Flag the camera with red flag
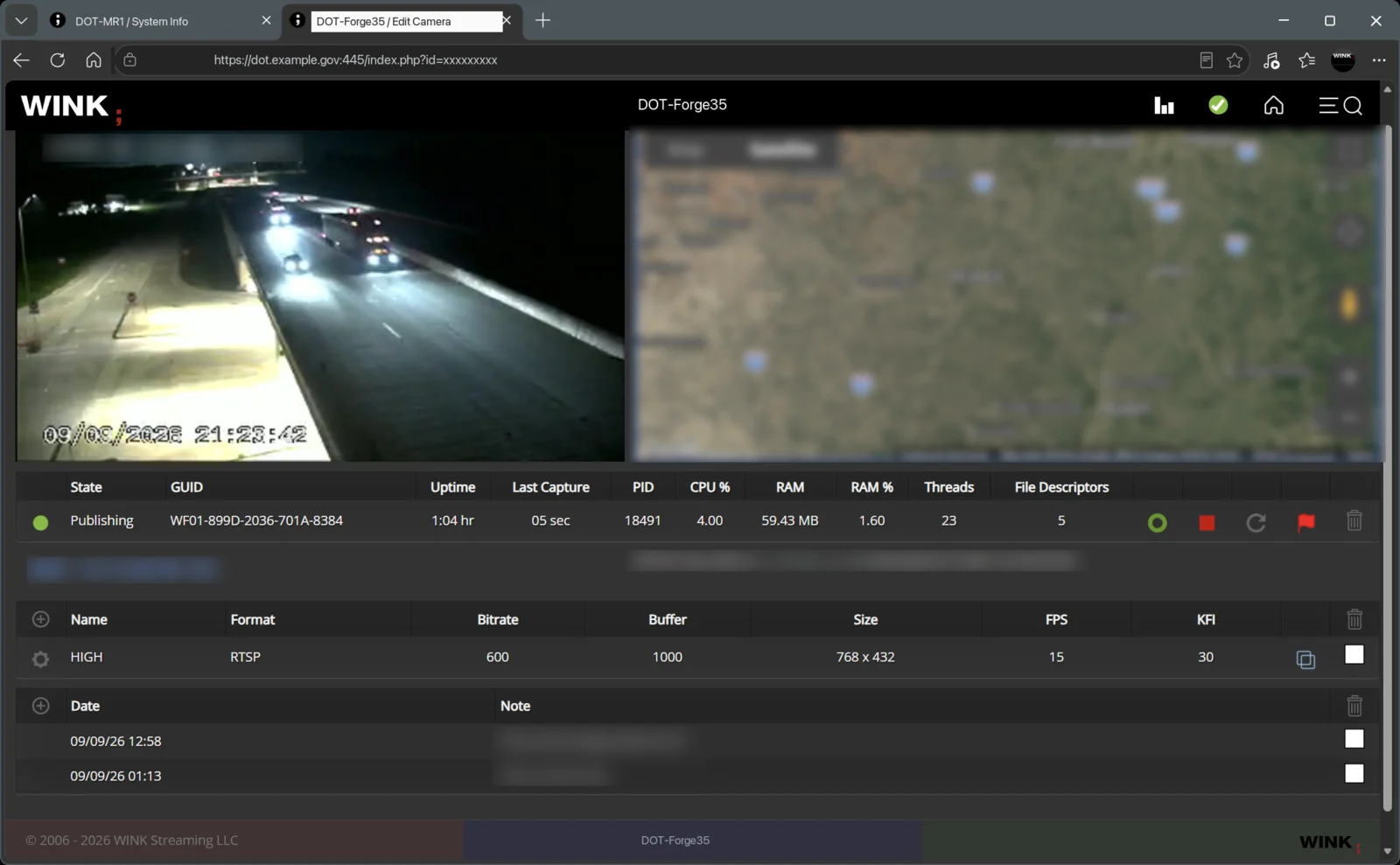The height and width of the screenshot is (865, 1400). [1305, 522]
